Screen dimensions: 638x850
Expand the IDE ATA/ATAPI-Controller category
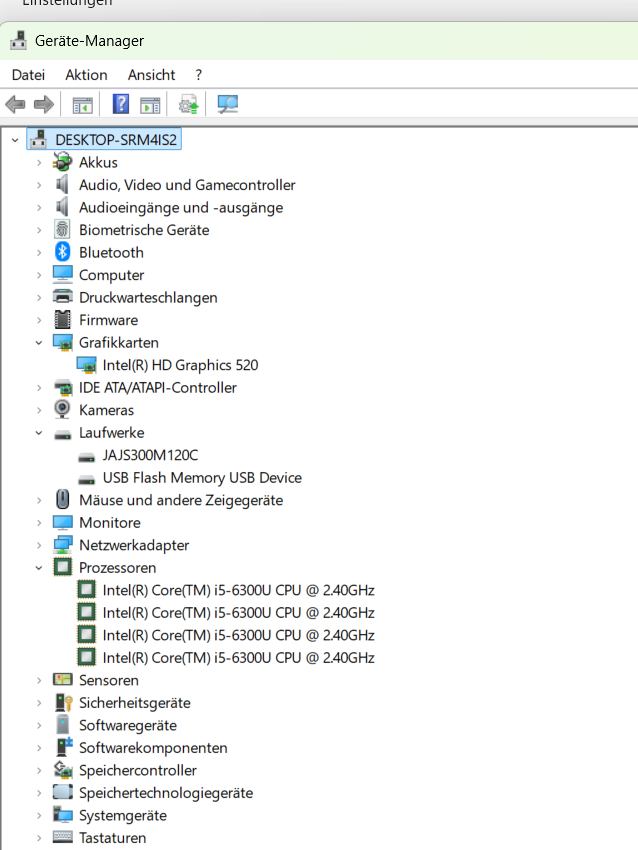(39, 388)
